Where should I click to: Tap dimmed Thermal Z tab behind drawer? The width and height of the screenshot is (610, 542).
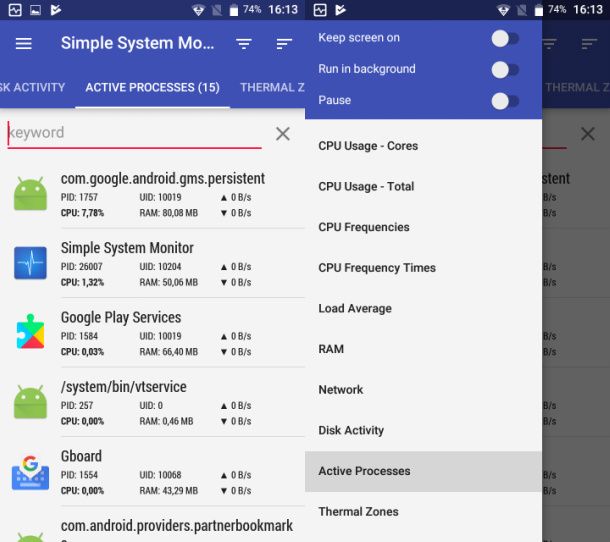577,87
